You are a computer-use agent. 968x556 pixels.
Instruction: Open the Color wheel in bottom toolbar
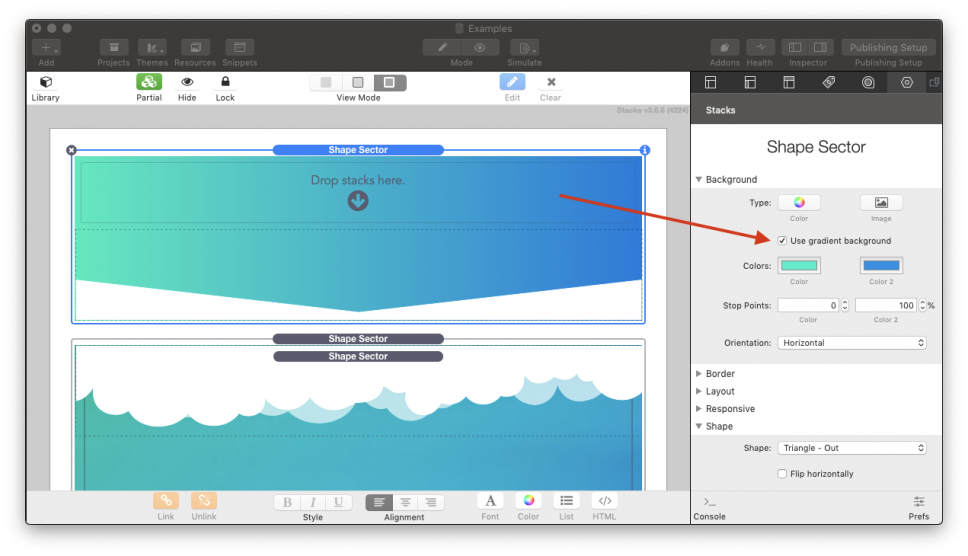pyautogui.click(x=528, y=500)
